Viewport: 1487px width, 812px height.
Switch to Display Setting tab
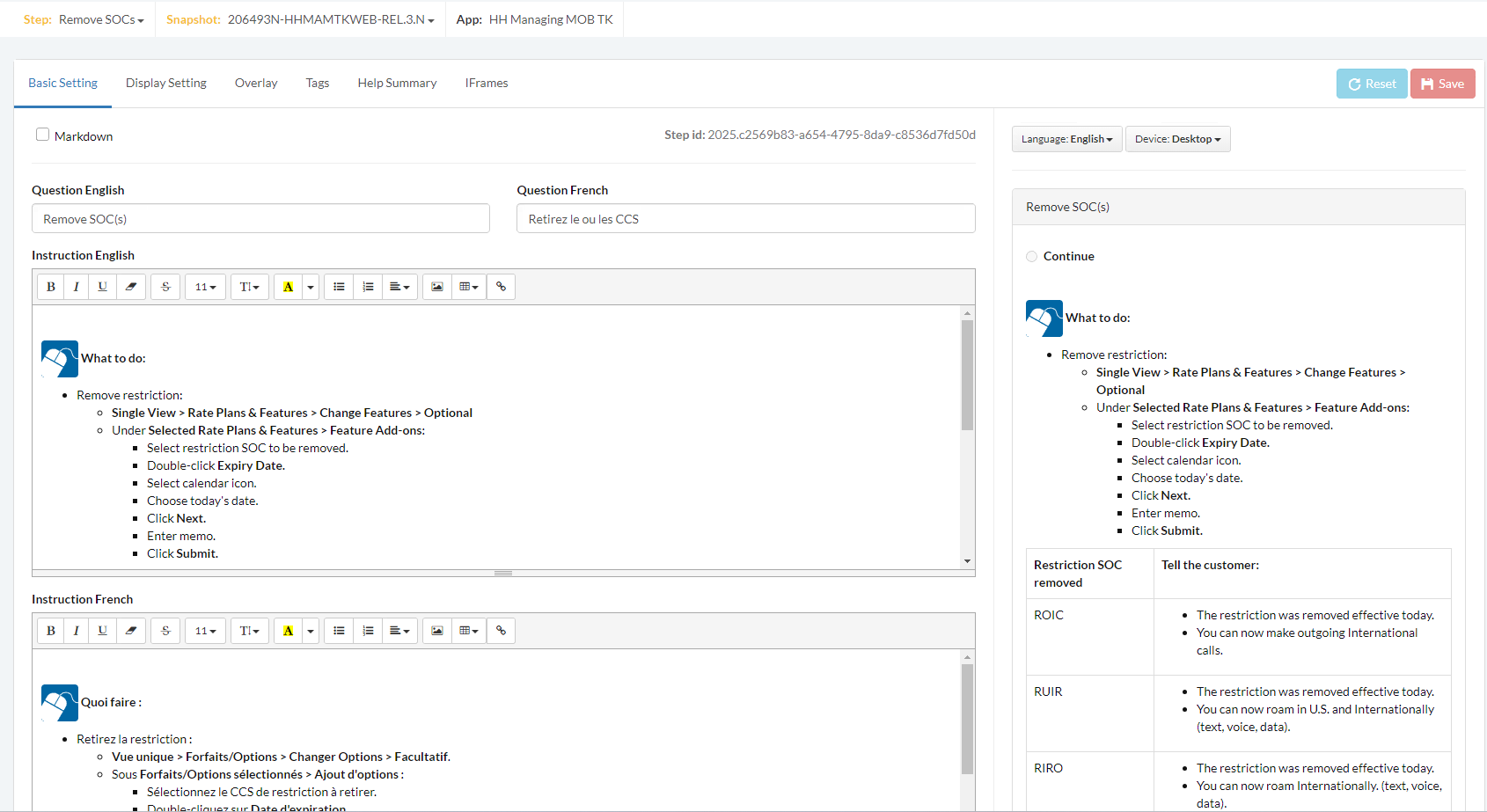pyautogui.click(x=166, y=83)
